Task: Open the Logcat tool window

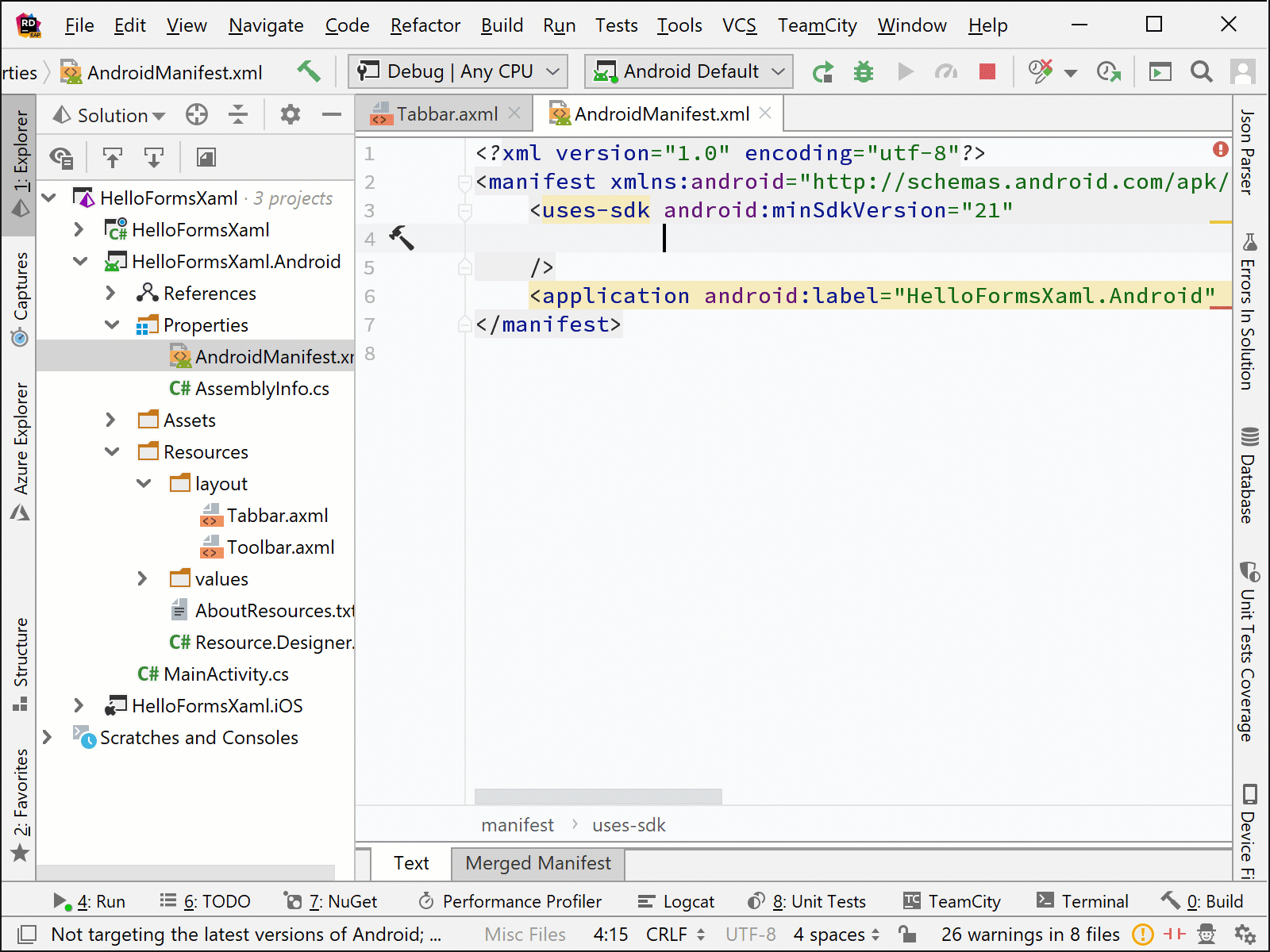Action: pyautogui.click(x=676, y=901)
